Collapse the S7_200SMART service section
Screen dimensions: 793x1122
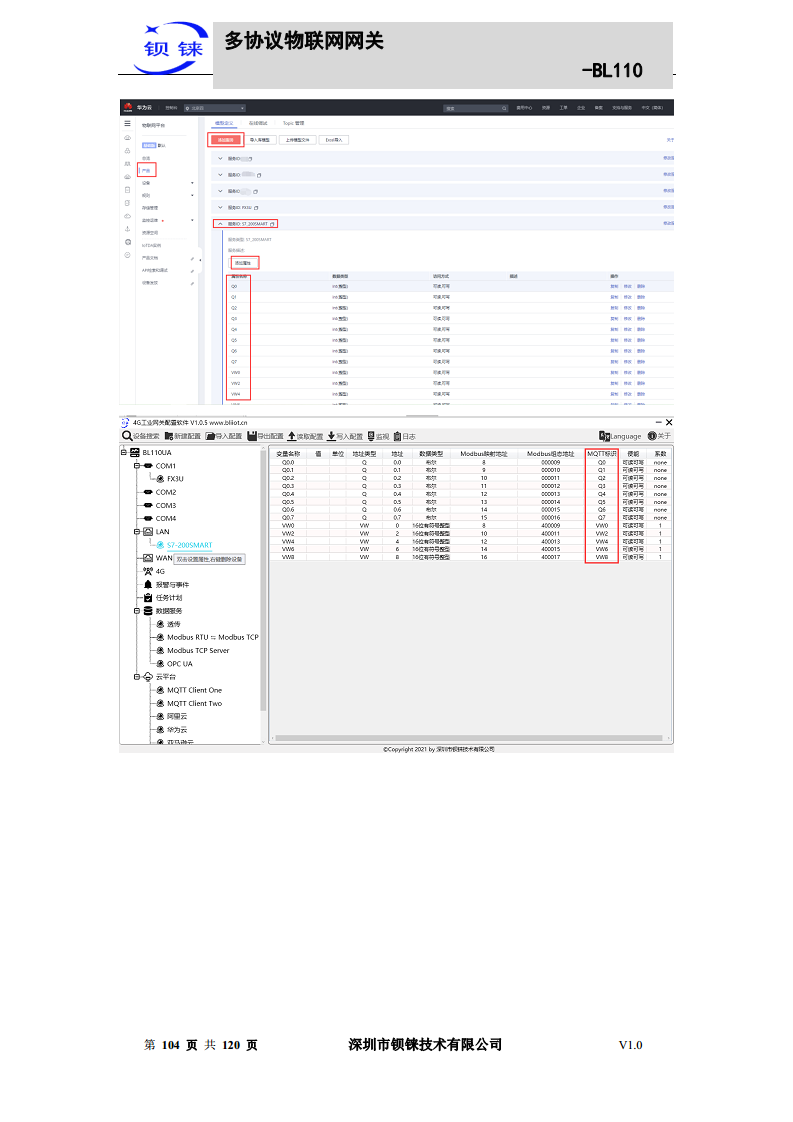pos(220,224)
